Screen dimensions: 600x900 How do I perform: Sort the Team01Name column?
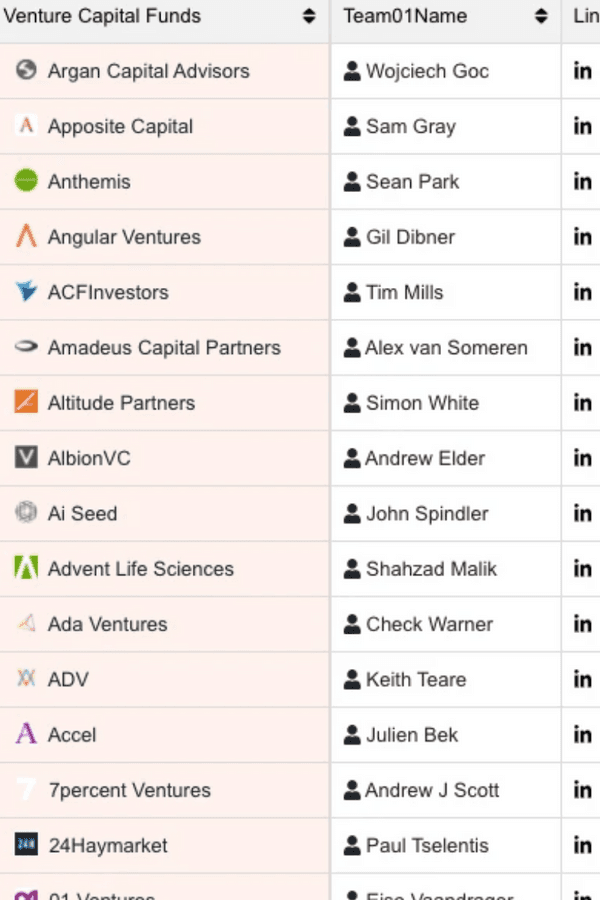click(x=540, y=16)
